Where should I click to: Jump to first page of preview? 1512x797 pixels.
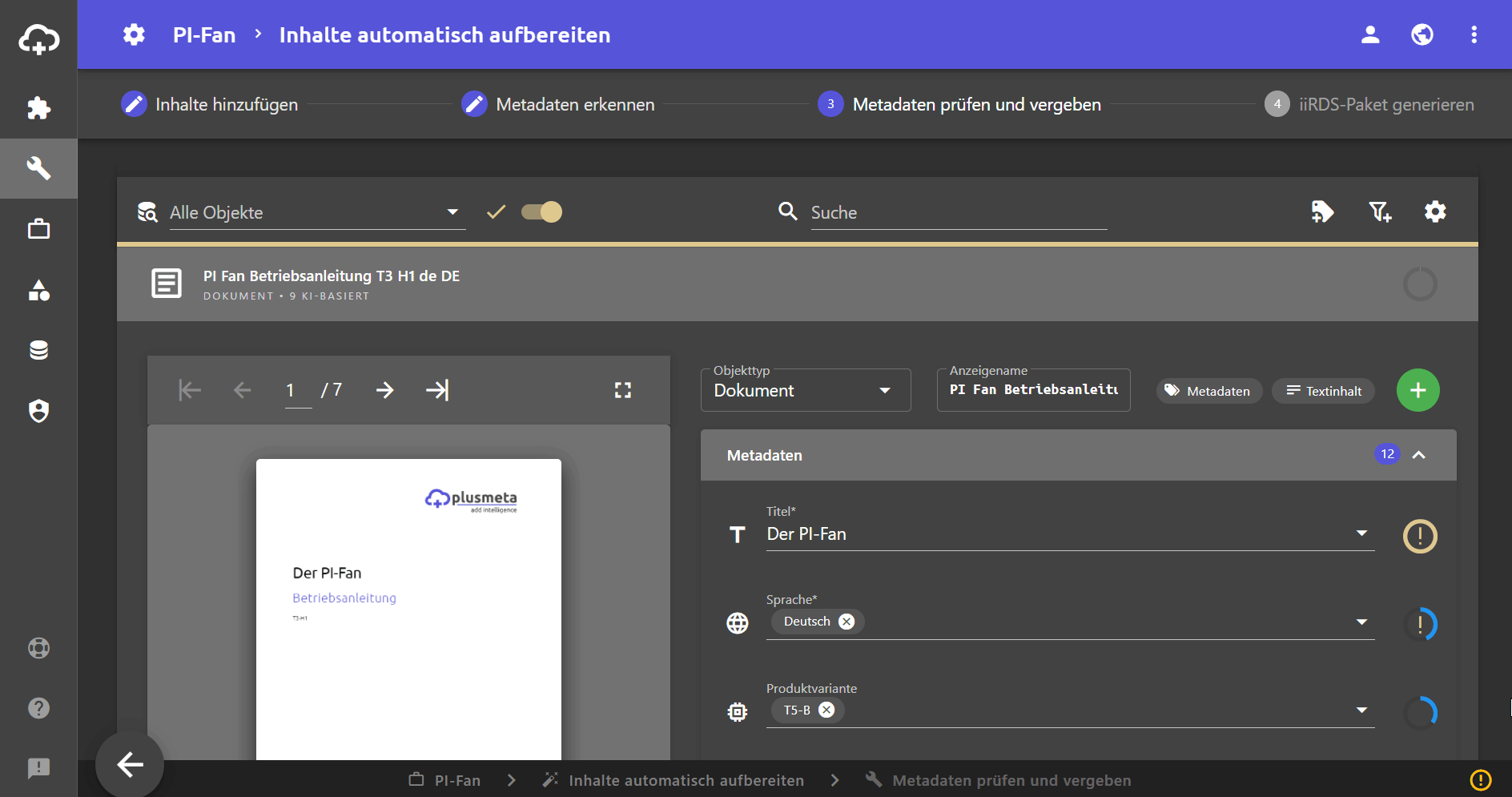190,390
